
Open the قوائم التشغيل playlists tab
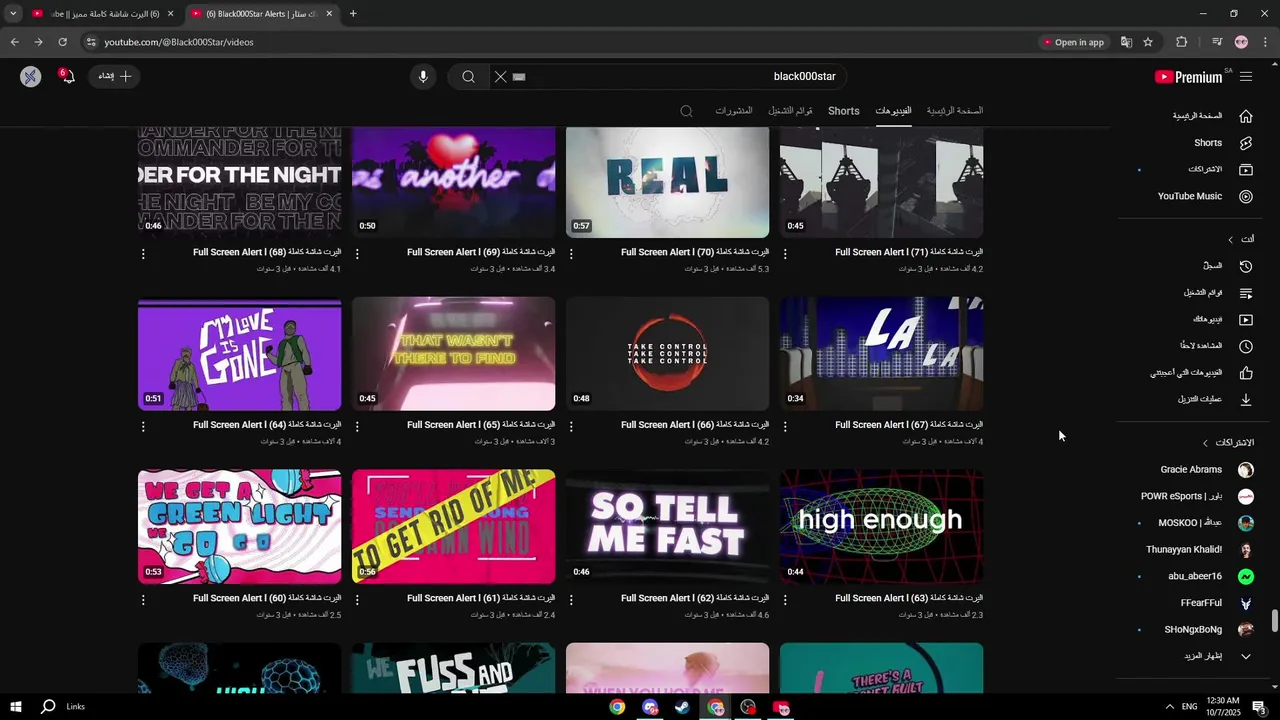coord(790,111)
